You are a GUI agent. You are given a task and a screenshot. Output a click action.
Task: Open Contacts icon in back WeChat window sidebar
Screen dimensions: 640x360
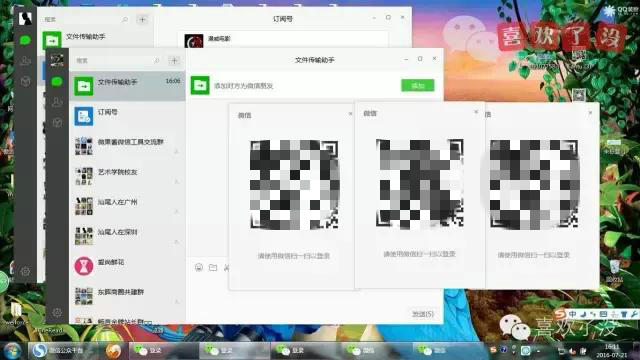(25, 61)
